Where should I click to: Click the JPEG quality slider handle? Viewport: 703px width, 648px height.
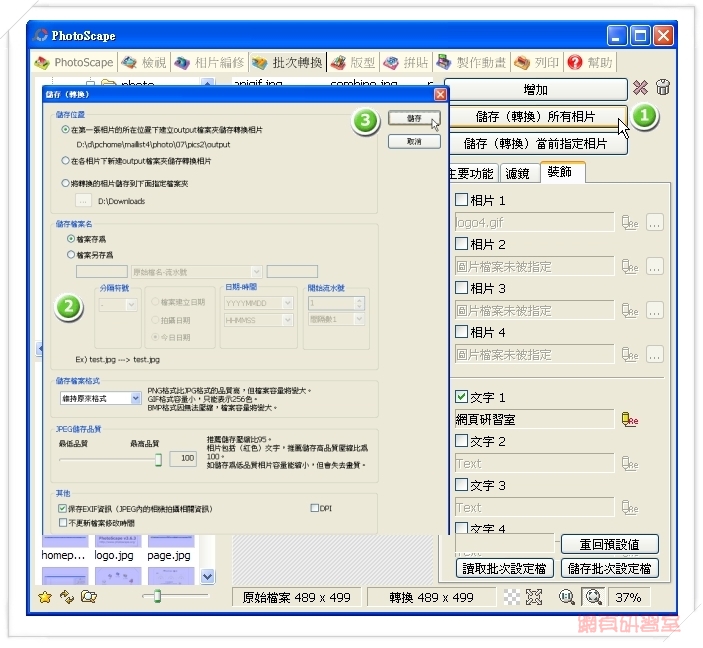coord(158,459)
